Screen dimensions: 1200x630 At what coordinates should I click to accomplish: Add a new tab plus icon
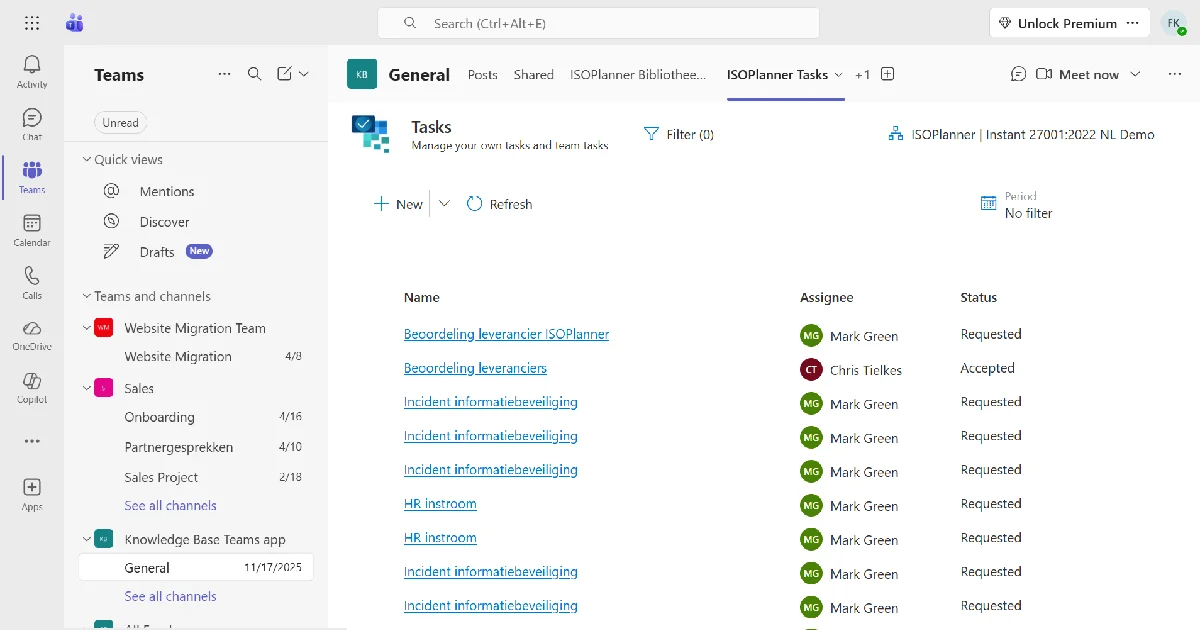pyautogui.click(x=887, y=74)
